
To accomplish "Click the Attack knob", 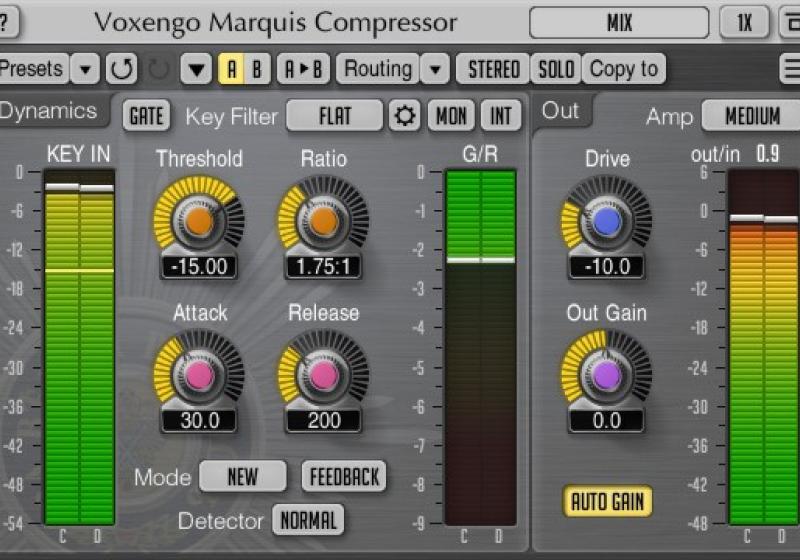I will pyautogui.click(x=199, y=375).
